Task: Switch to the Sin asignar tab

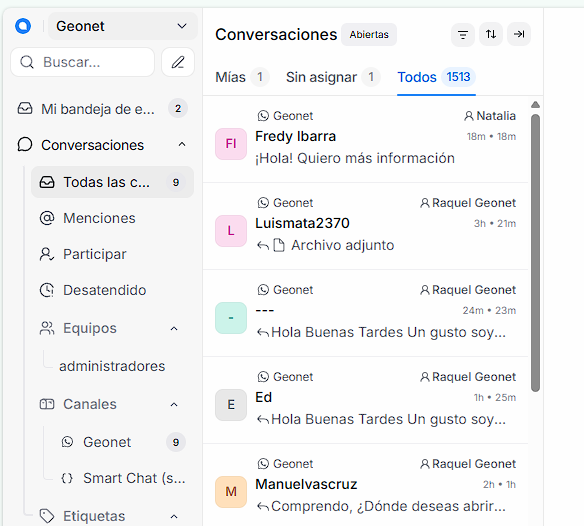Action: point(333,77)
